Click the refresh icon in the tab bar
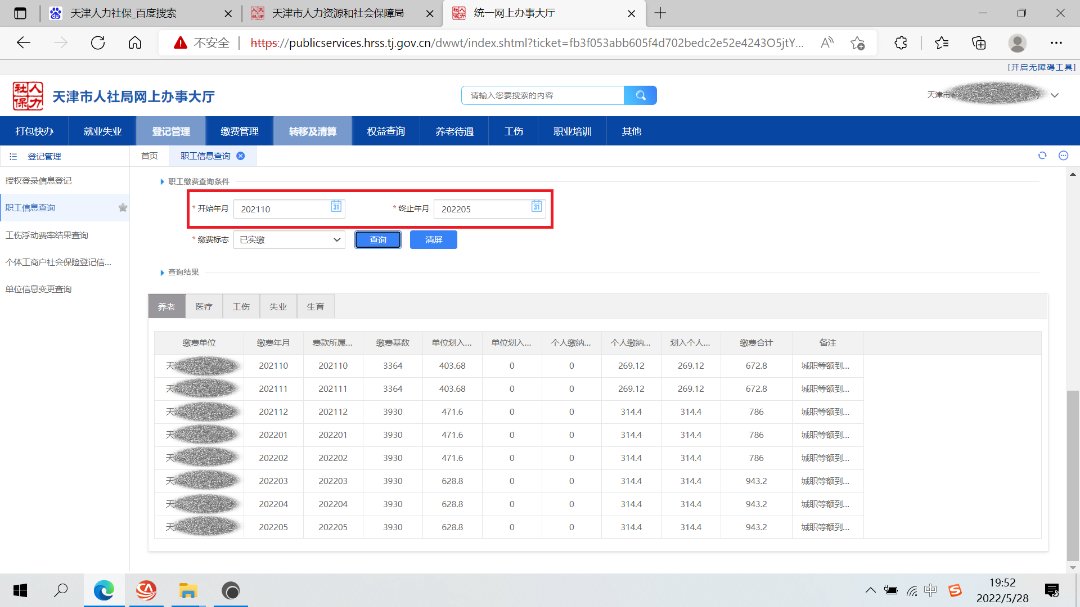 pyautogui.click(x=1042, y=156)
